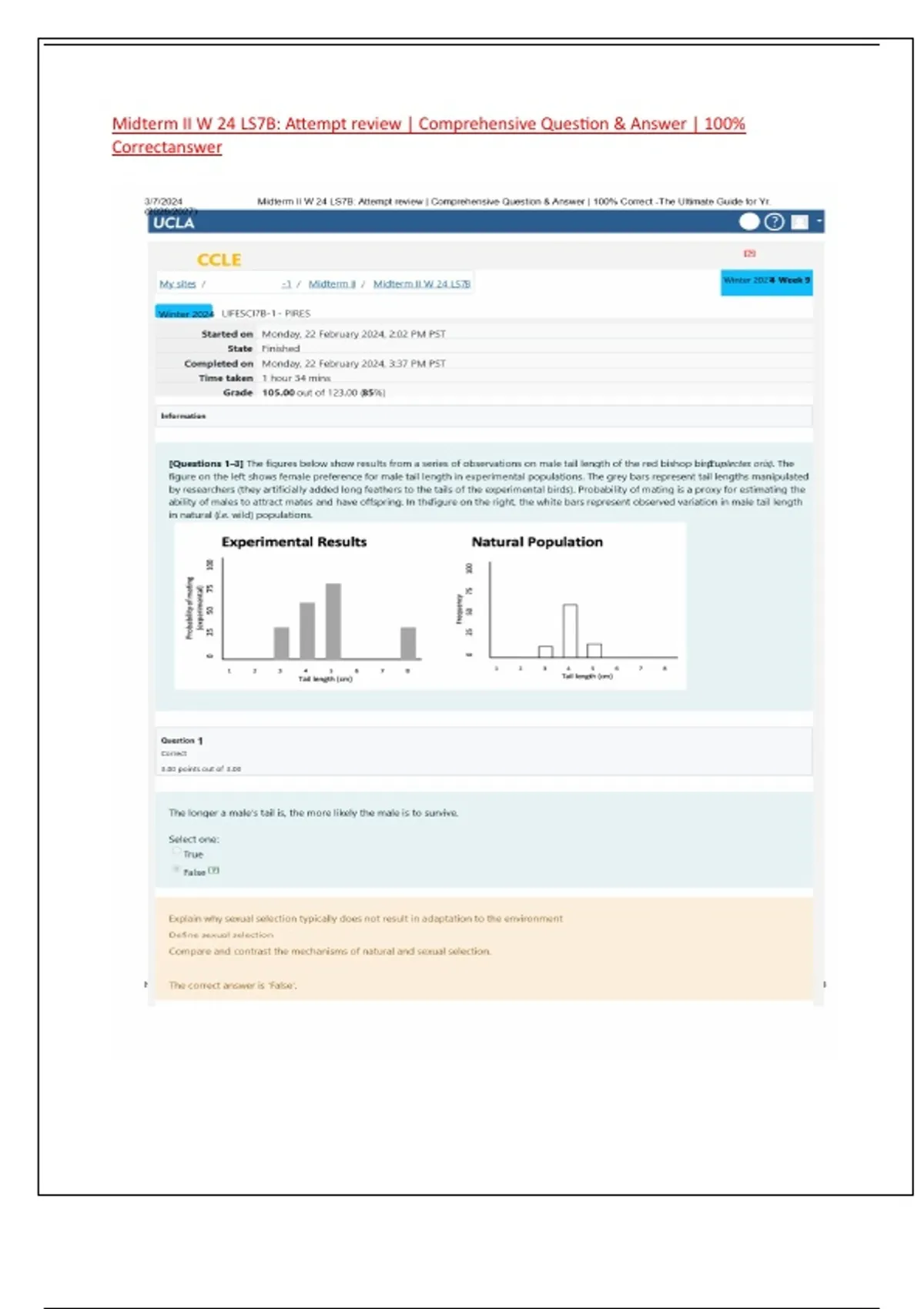924x1309 pixels.
Task: Click the Question 1 info box
Action: coord(484,752)
